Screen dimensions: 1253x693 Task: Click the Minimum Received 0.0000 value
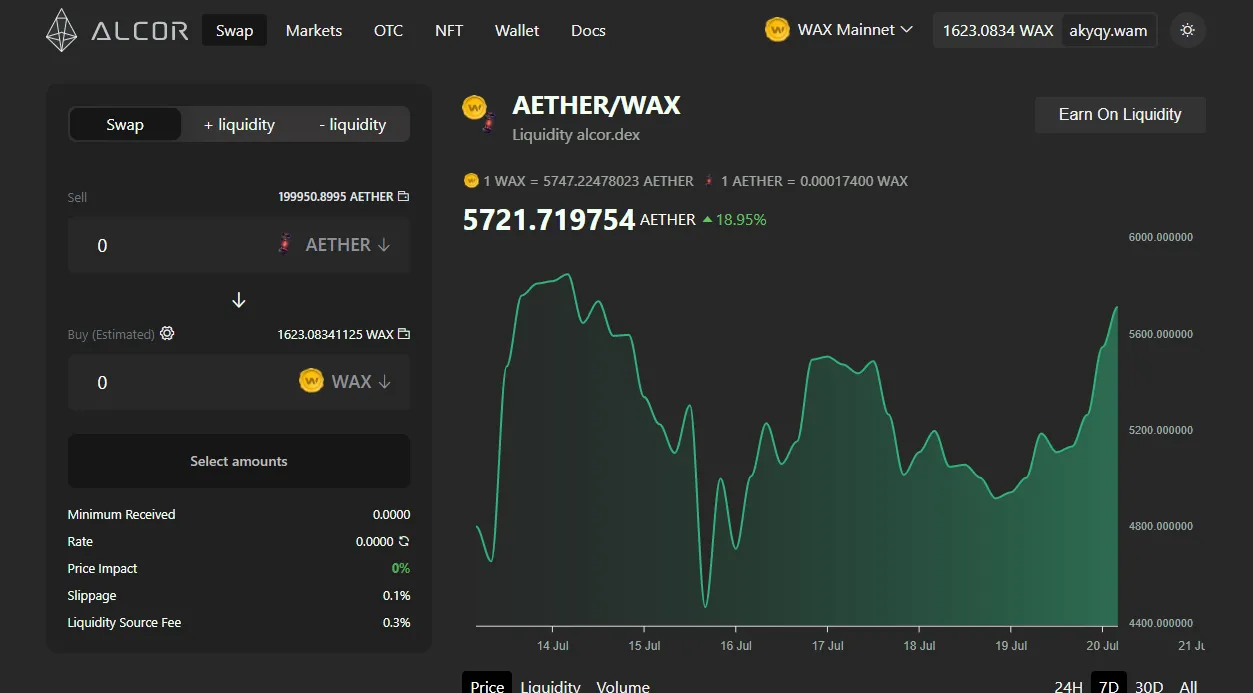391,514
